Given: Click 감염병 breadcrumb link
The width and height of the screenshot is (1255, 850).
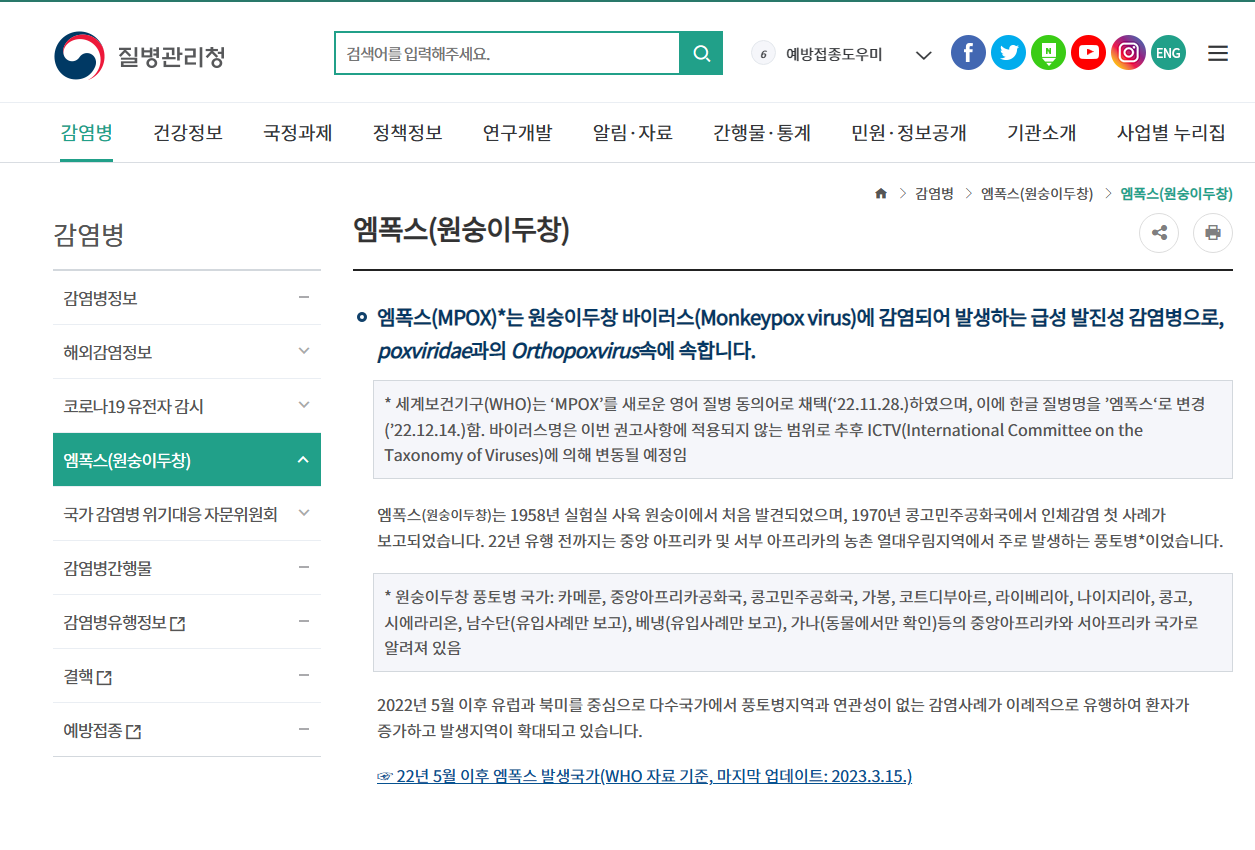Looking at the screenshot, I should [934, 193].
